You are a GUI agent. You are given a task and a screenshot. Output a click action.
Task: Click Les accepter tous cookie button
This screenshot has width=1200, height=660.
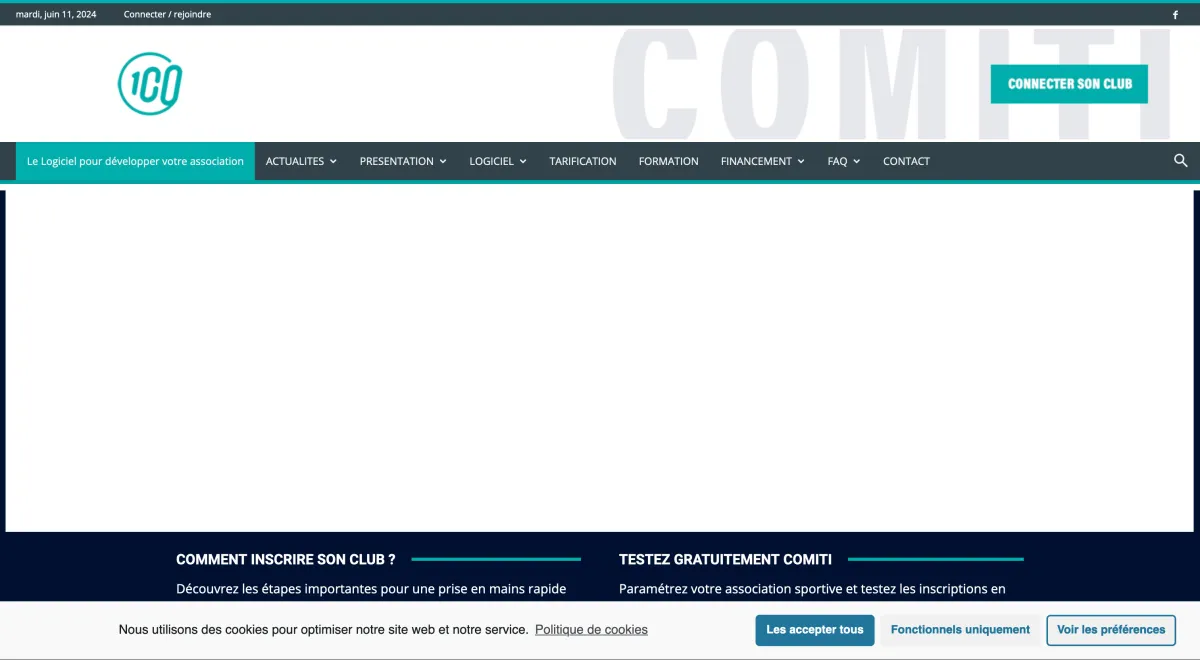pyautogui.click(x=815, y=630)
